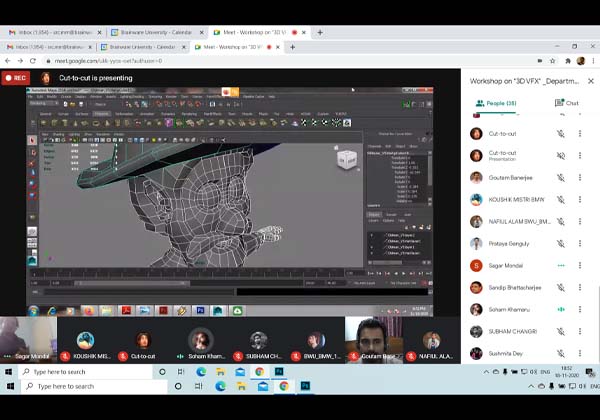600x420 pixels.
Task: Toggle NAFIUL ALAM's muted mic icon
Action: tap(561, 221)
